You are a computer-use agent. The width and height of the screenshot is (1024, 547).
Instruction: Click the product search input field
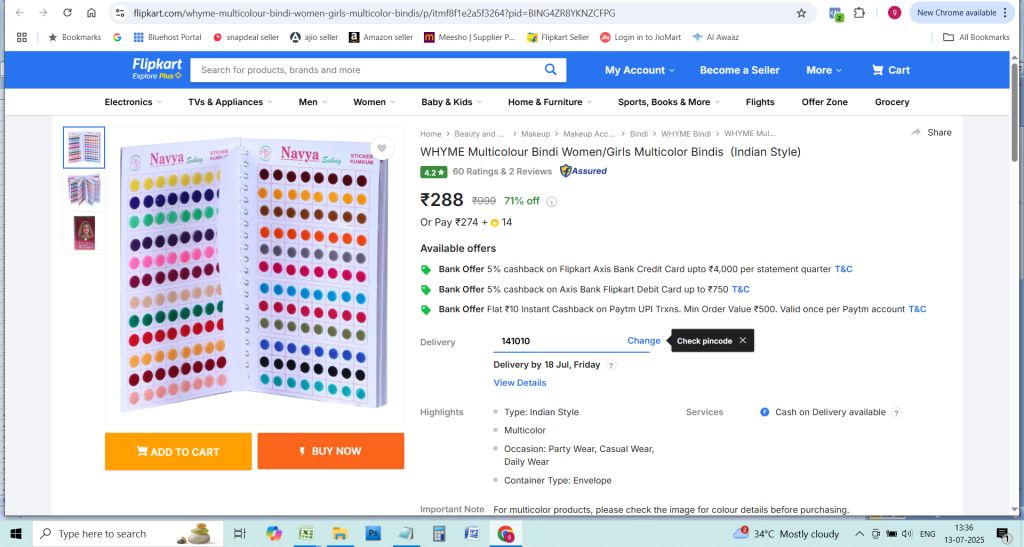(x=366, y=70)
